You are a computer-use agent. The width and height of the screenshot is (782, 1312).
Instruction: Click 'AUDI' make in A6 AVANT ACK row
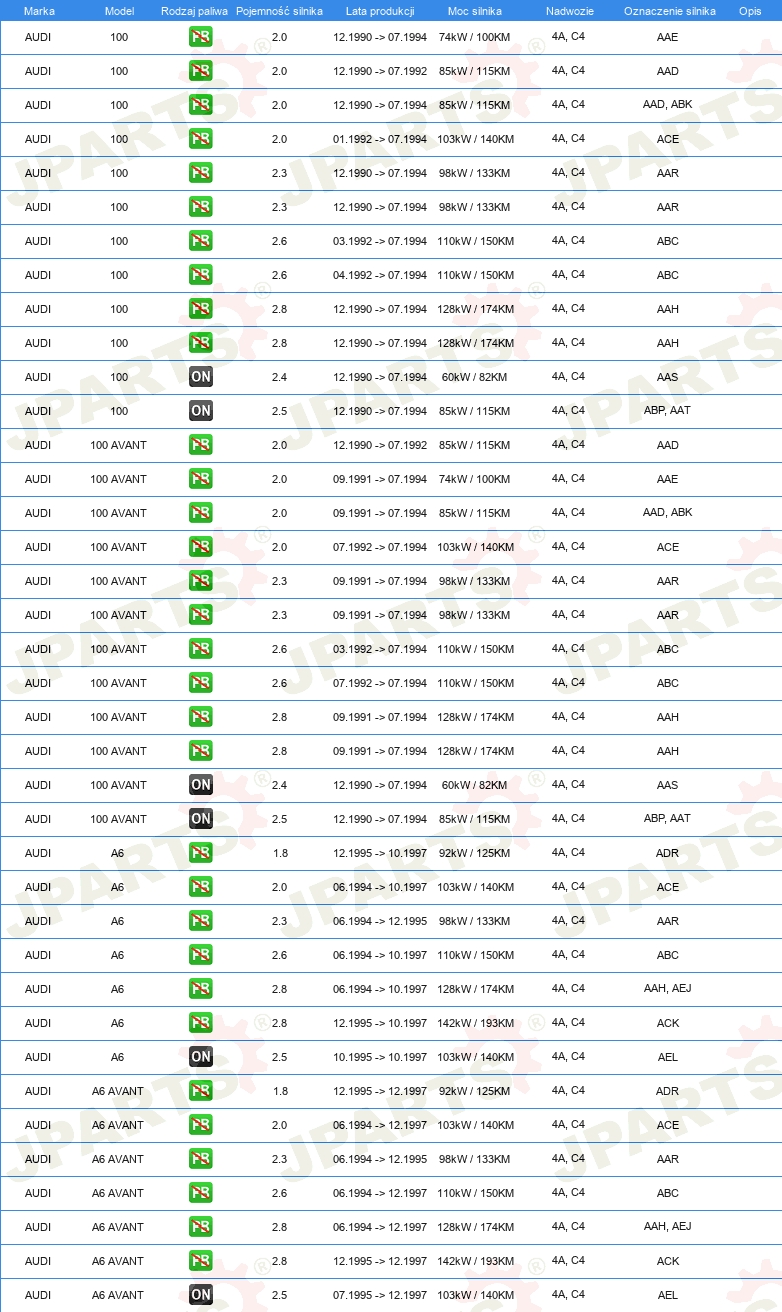pyautogui.click(x=38, y=1261)
